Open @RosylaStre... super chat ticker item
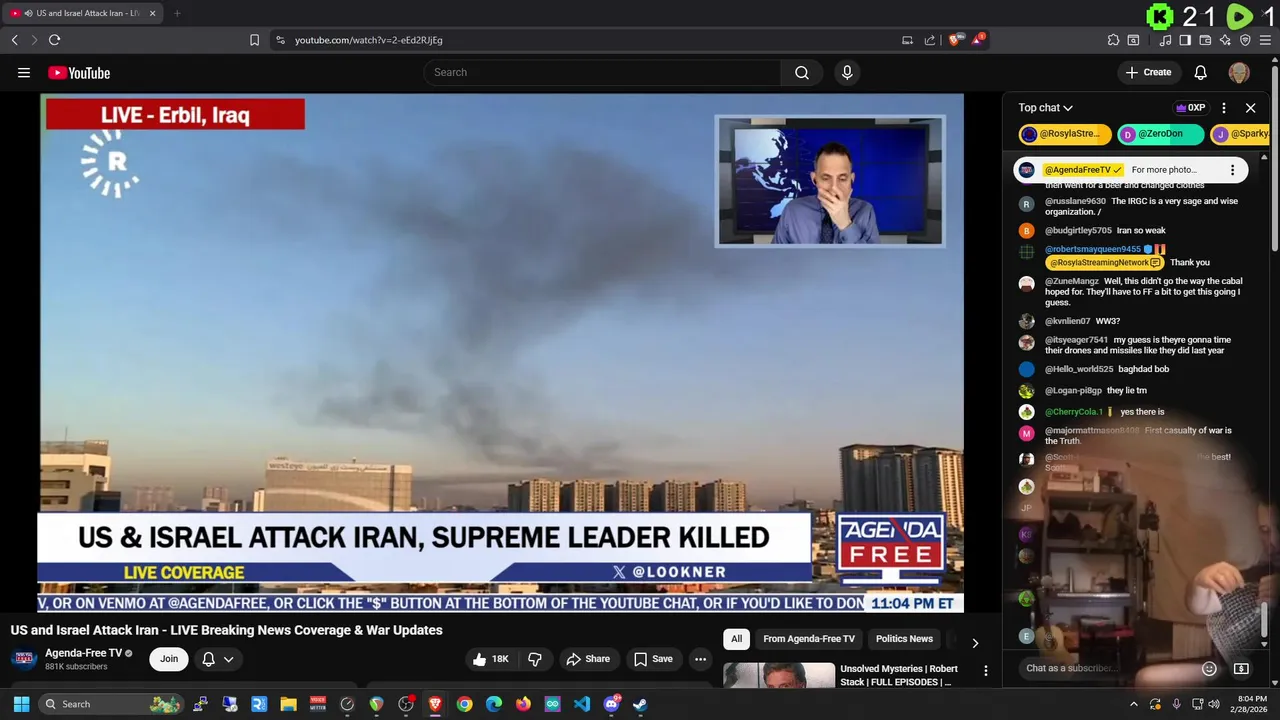 coord(1065,134)
